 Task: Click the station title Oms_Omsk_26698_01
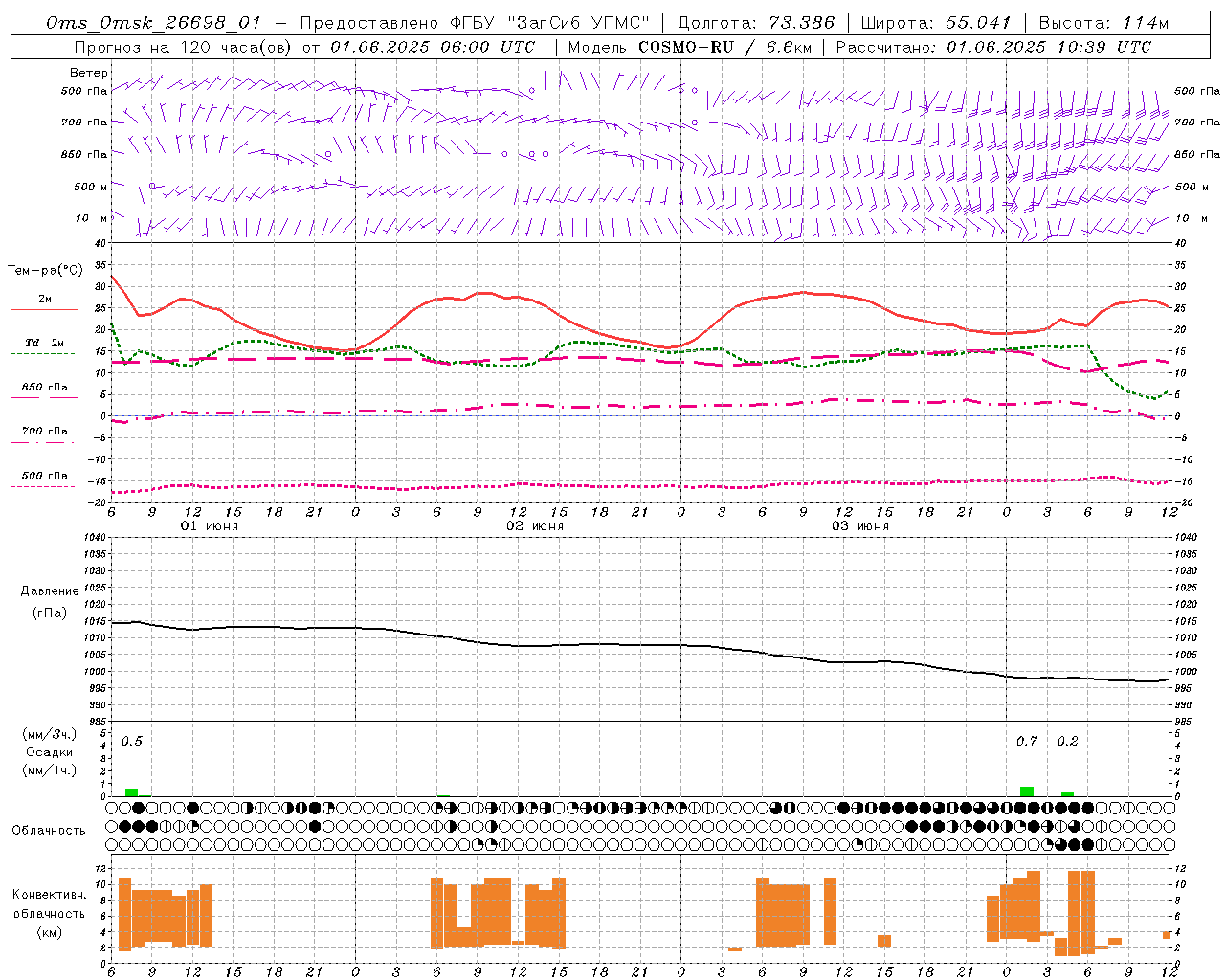(x=153, y=23)
